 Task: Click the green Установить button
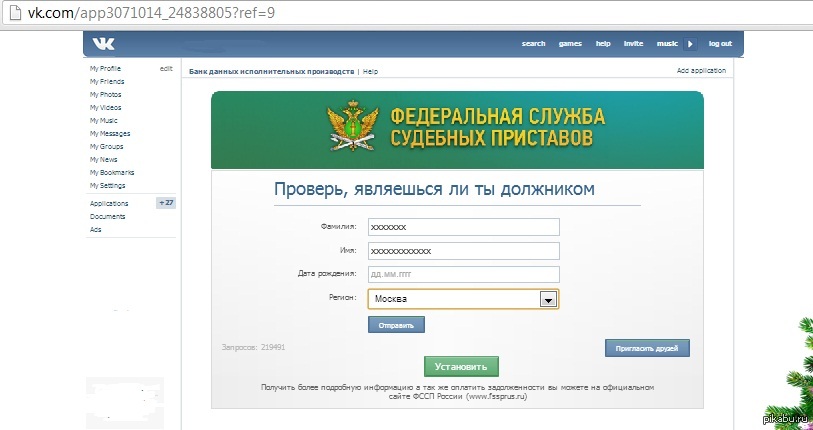(461, 366)
